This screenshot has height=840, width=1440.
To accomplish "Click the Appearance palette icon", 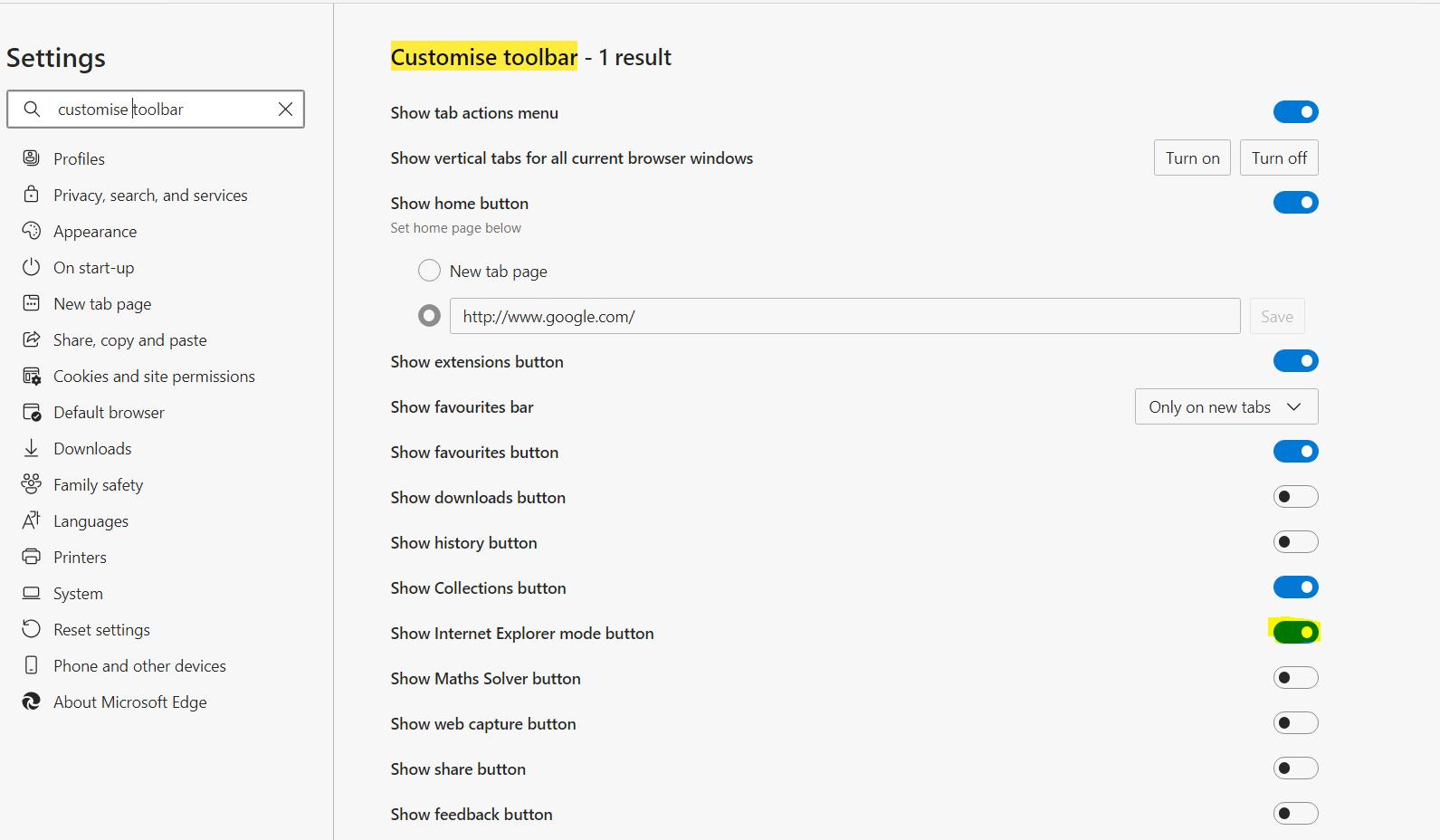I will 32,231.
